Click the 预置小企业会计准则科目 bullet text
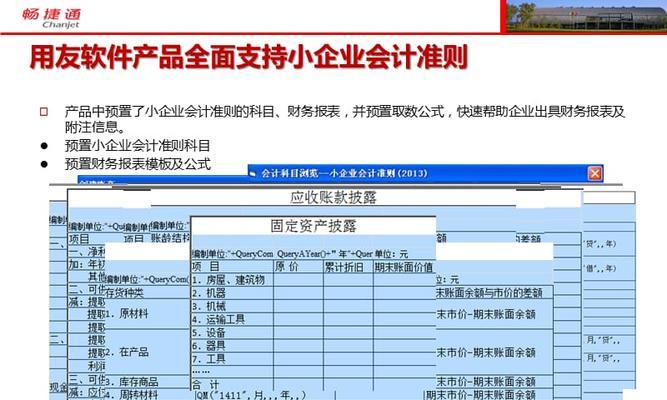Image resolution: width=667 pixels, height=400 pixels. click(137, 146)
